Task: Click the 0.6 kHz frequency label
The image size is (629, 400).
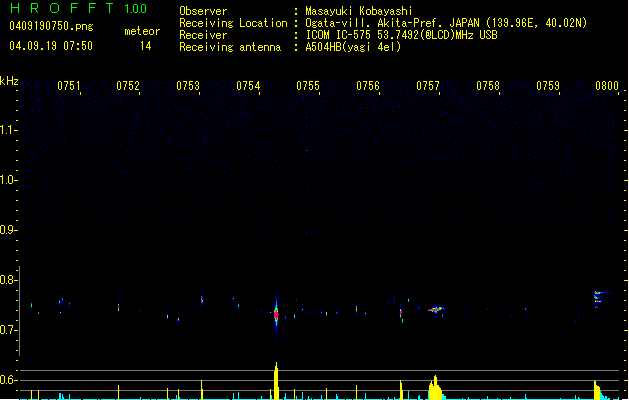Action: (8, 380)
